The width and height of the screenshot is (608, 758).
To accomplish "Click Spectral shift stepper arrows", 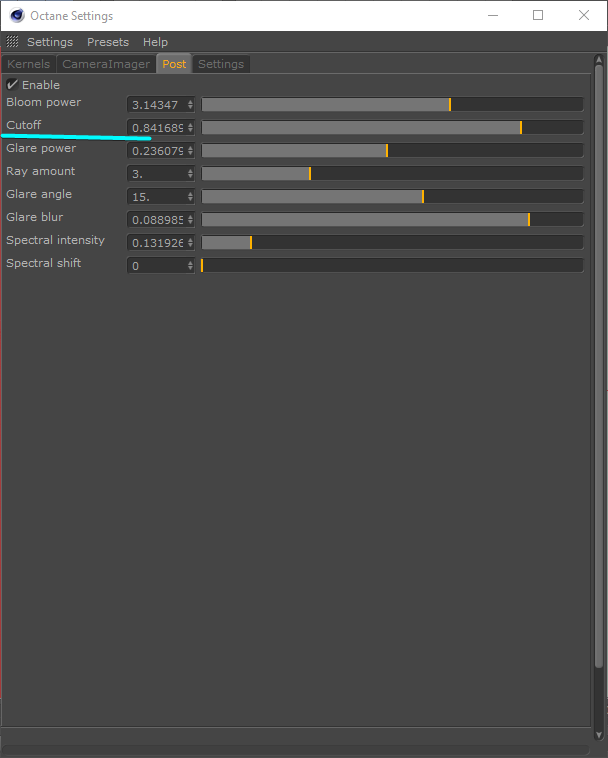I will [x=190, y=265].
